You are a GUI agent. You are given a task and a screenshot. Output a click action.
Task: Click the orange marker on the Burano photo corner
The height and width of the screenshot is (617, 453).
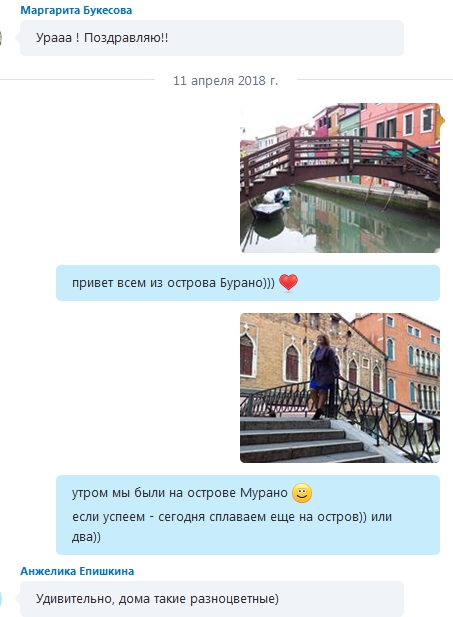coord(442,120)
